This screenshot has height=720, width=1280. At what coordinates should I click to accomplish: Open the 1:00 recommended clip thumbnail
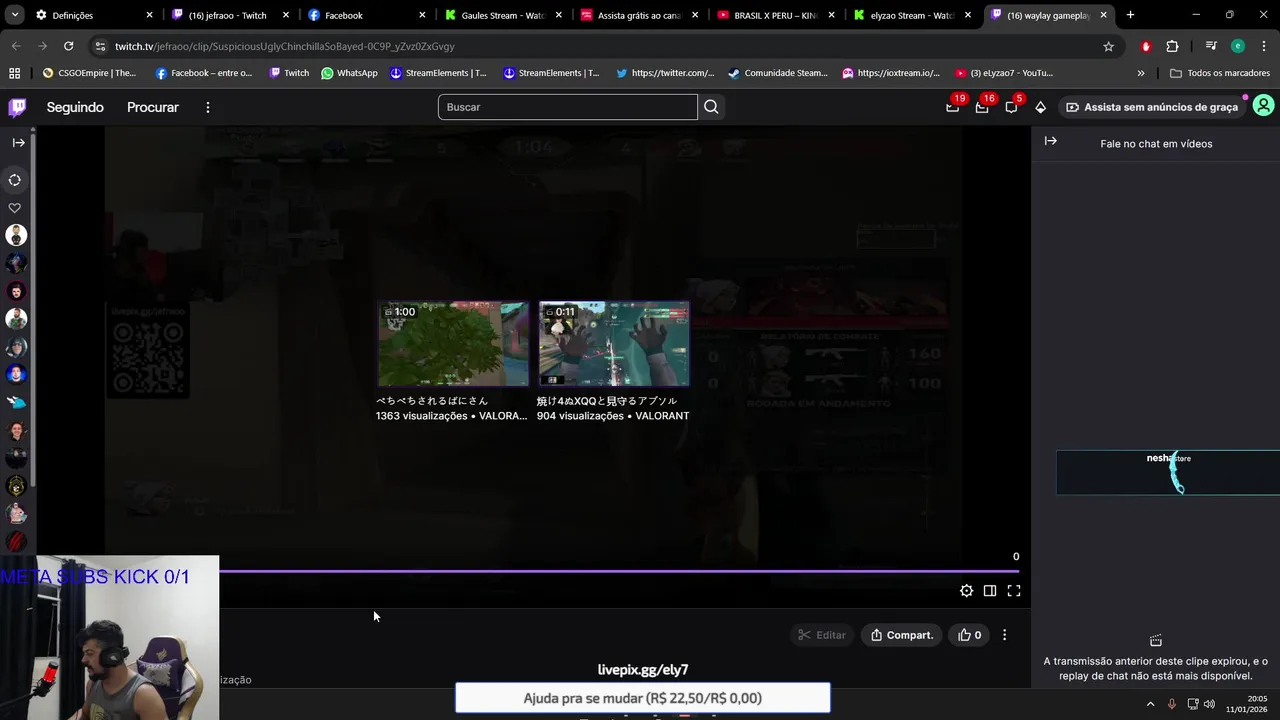point(453,343)
